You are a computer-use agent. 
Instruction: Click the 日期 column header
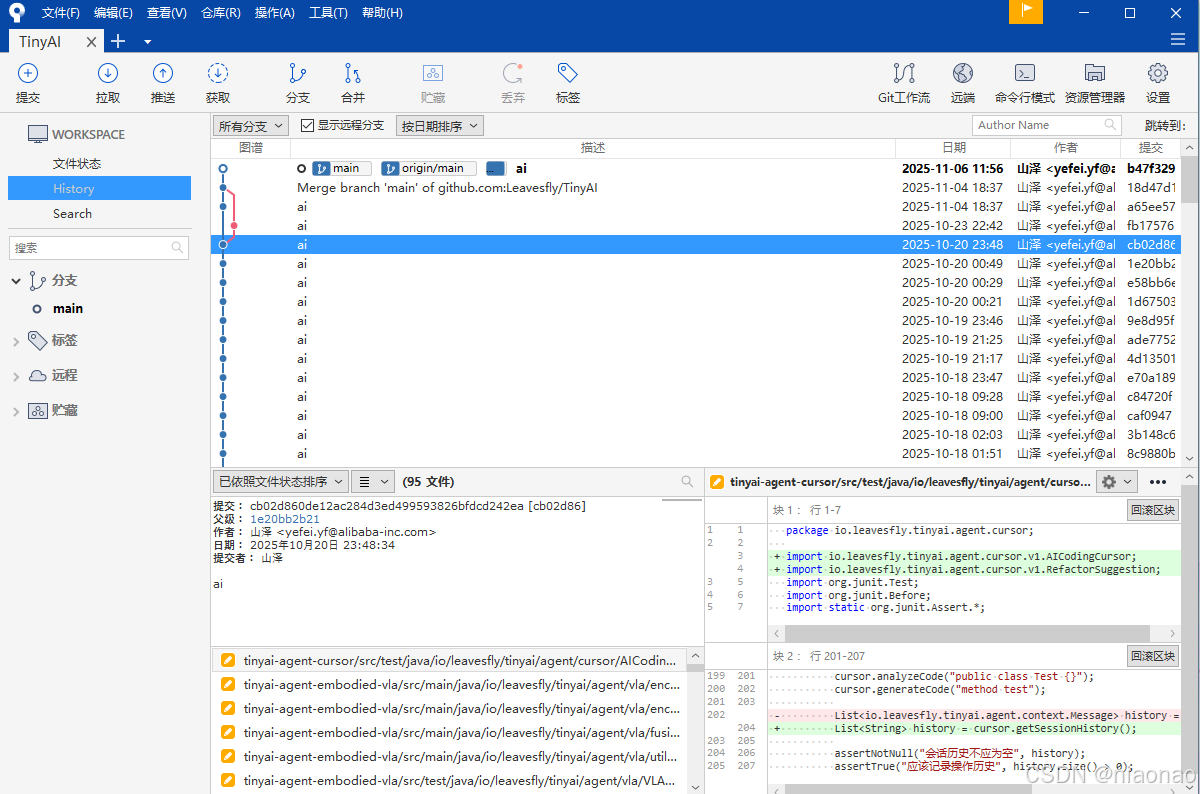tap(953, 148)
